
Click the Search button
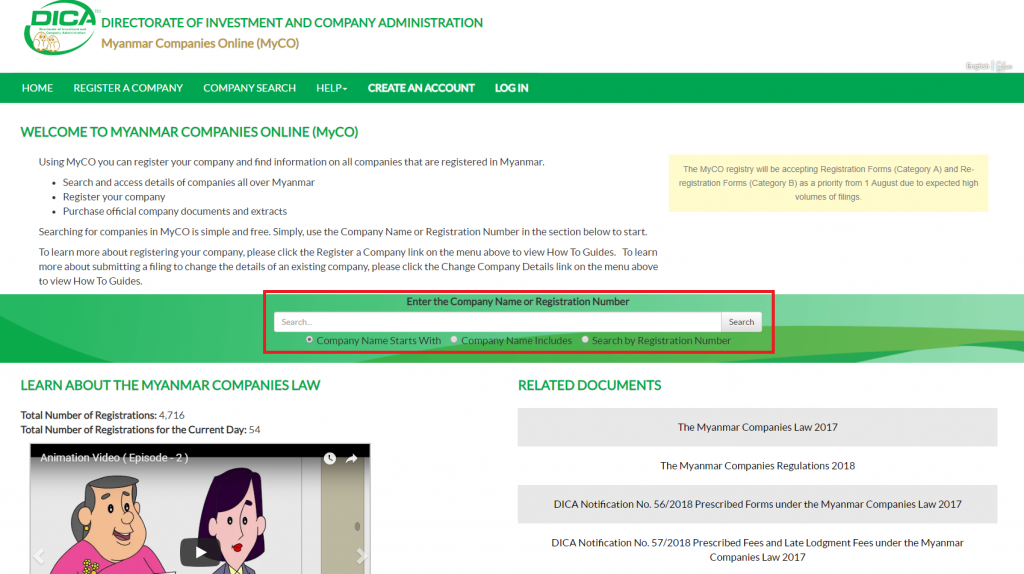click(741, 322)
